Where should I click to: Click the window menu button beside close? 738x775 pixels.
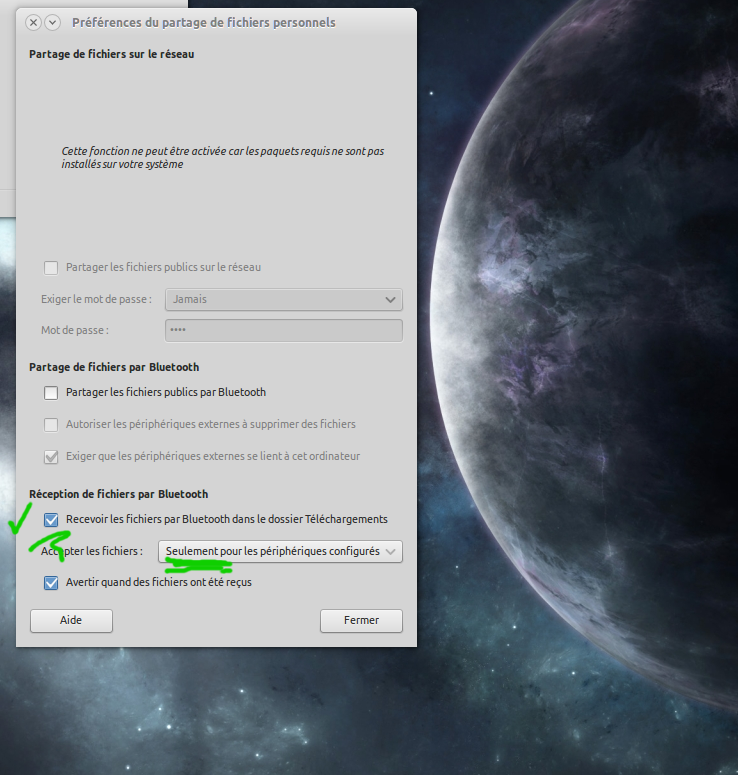click(52, 23)
